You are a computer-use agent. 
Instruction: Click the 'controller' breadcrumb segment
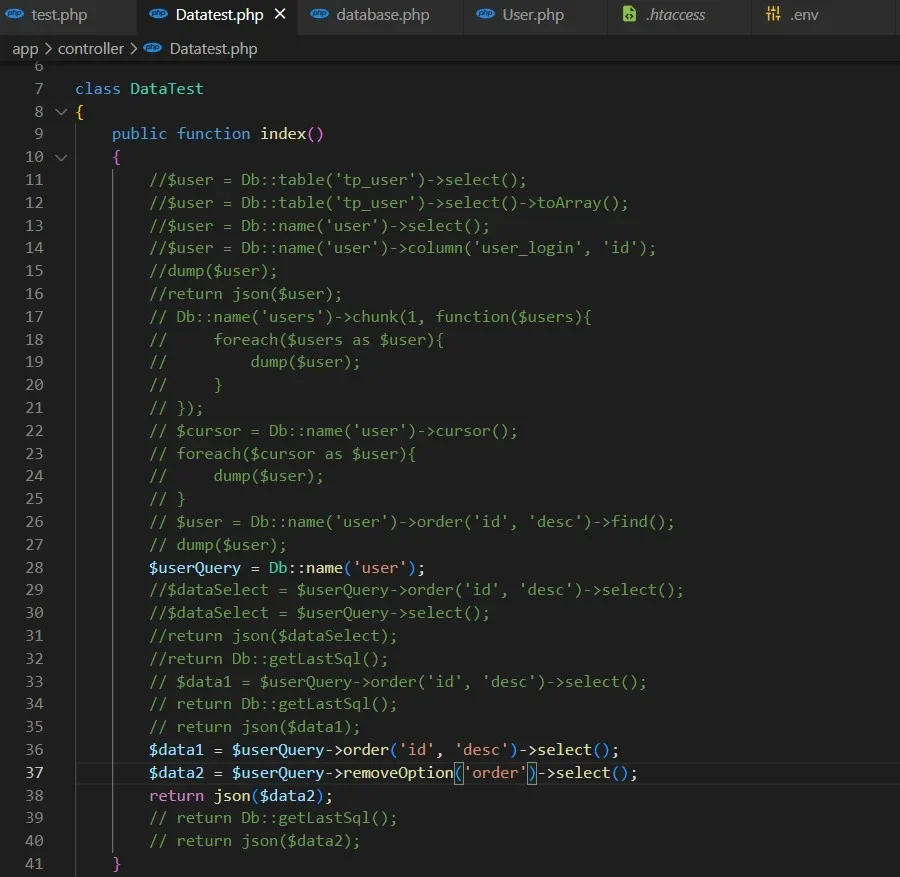tap(91, 49)
